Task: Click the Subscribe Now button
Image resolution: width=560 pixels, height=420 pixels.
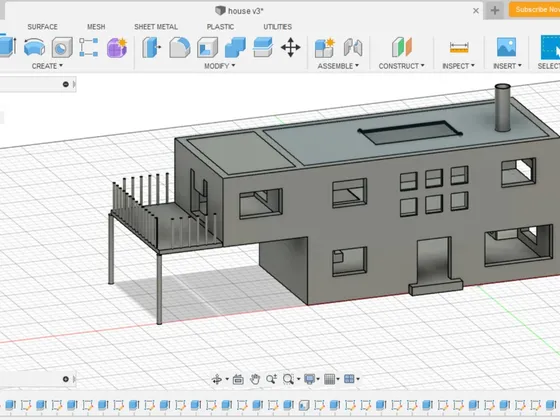Action: tap(535, 10)
